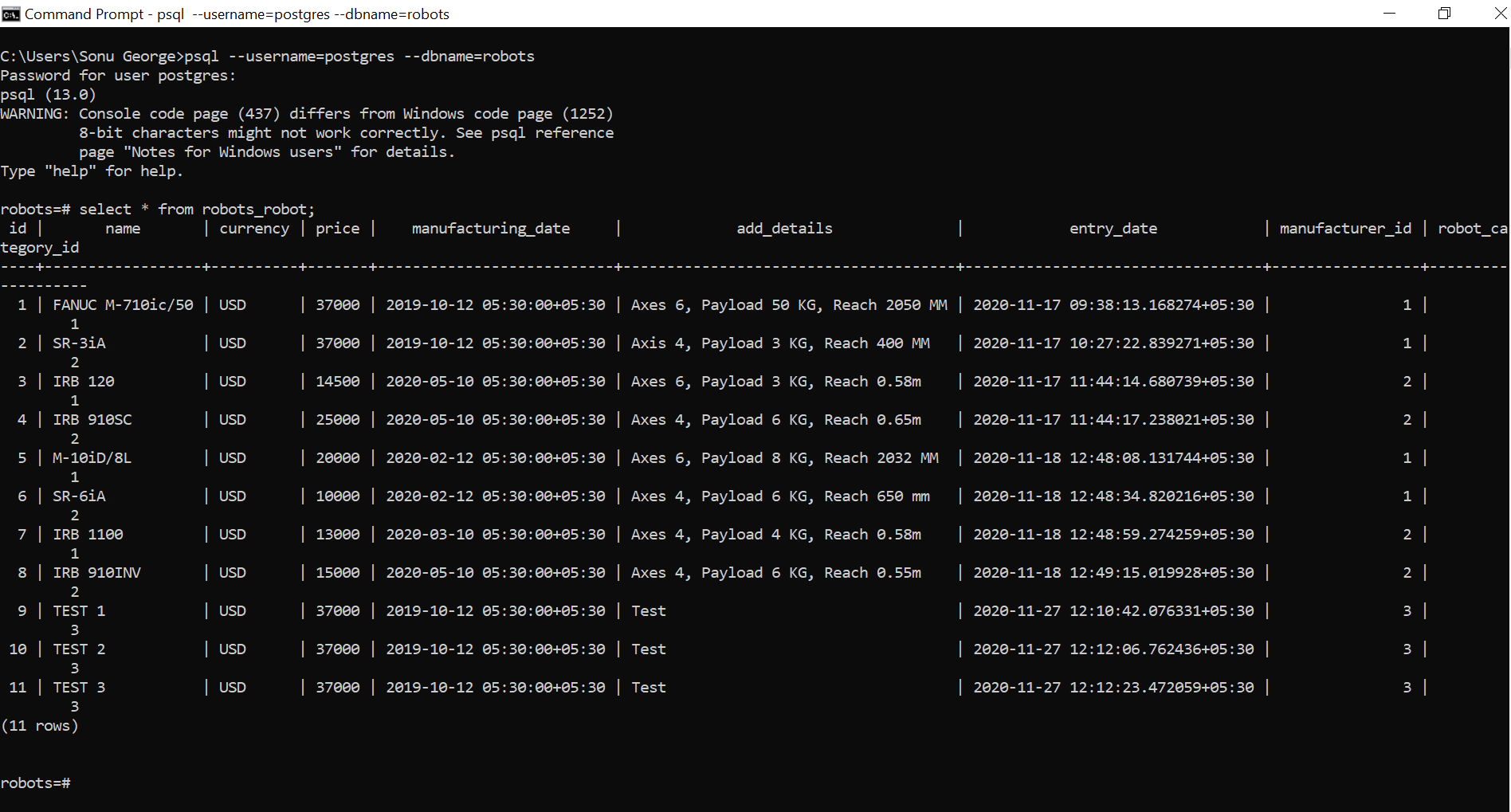The width and height of the screenshot is (1511, 812).
Task: Minimize the Command Prompt window
Action: [1389, 14]
